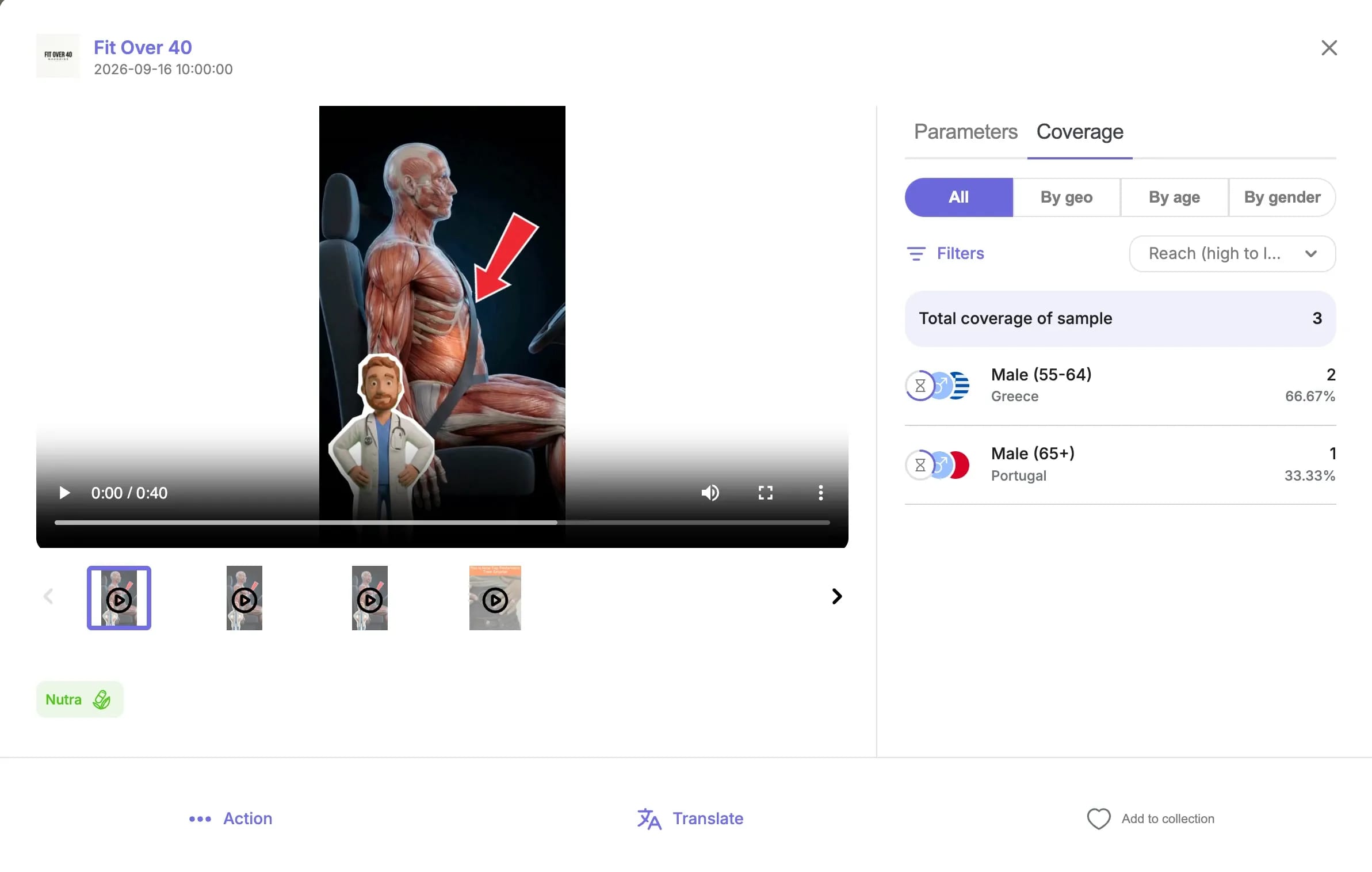Add to collection
Viewport: 1372px width, 872px height.
click(x=1151, y=818)
